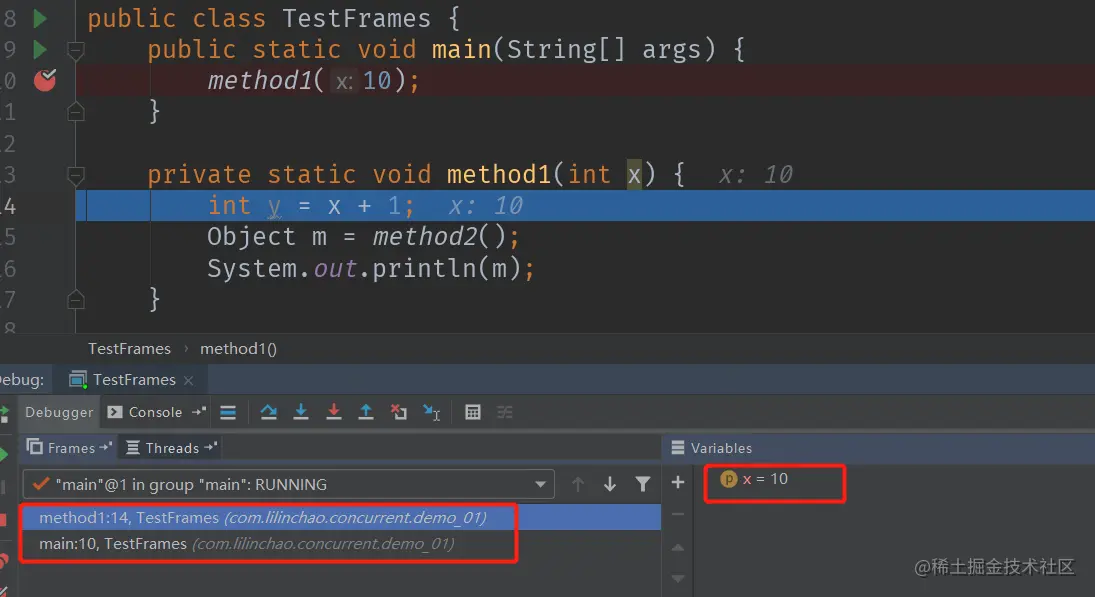Click the pin arrow beside Frames tab
Image resolution: width=1095 pixels, height=597 pixels.
pos(106,447)
